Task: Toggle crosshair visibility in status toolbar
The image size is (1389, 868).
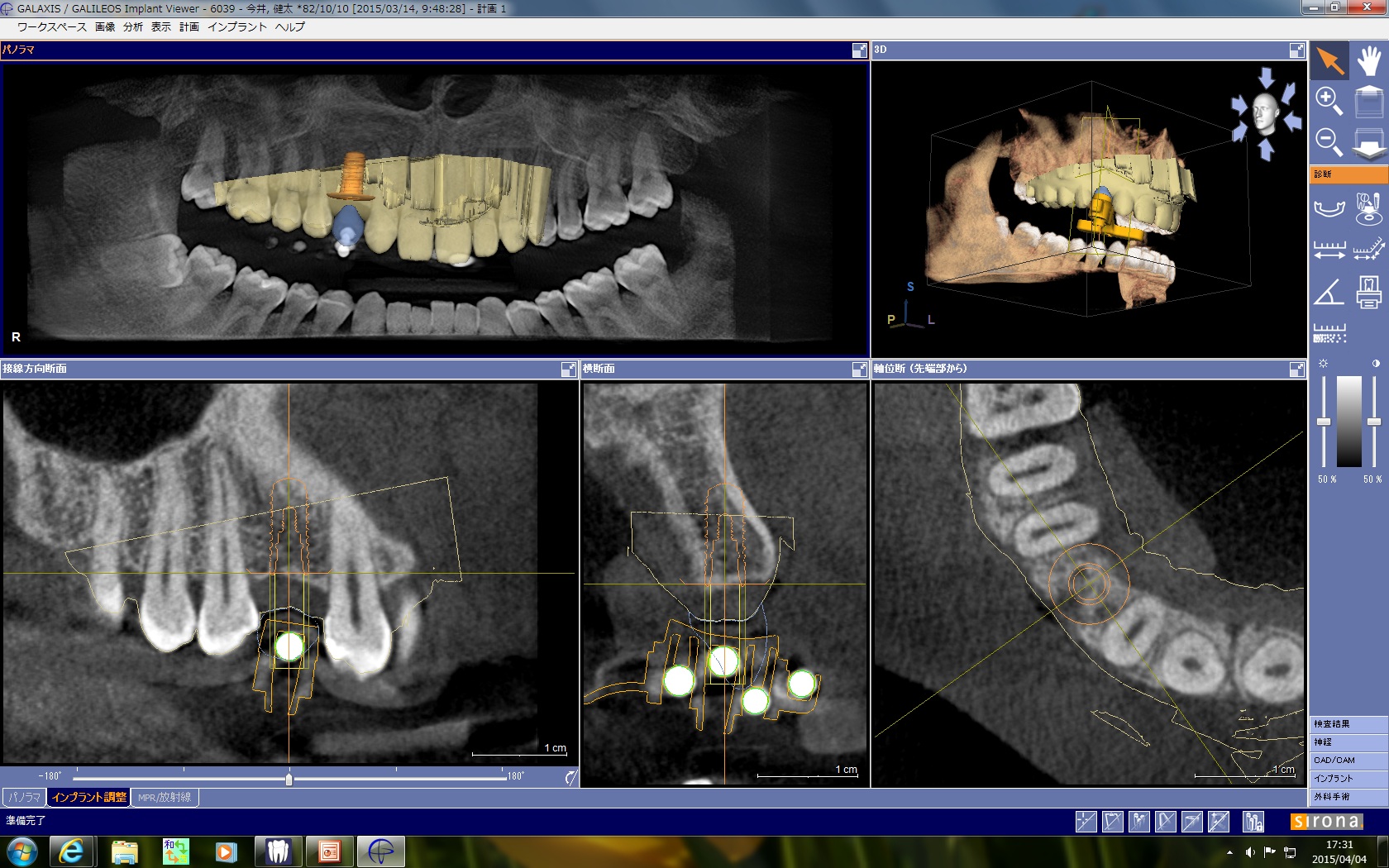Action: pyautogui.click(x=1086, y=821)
